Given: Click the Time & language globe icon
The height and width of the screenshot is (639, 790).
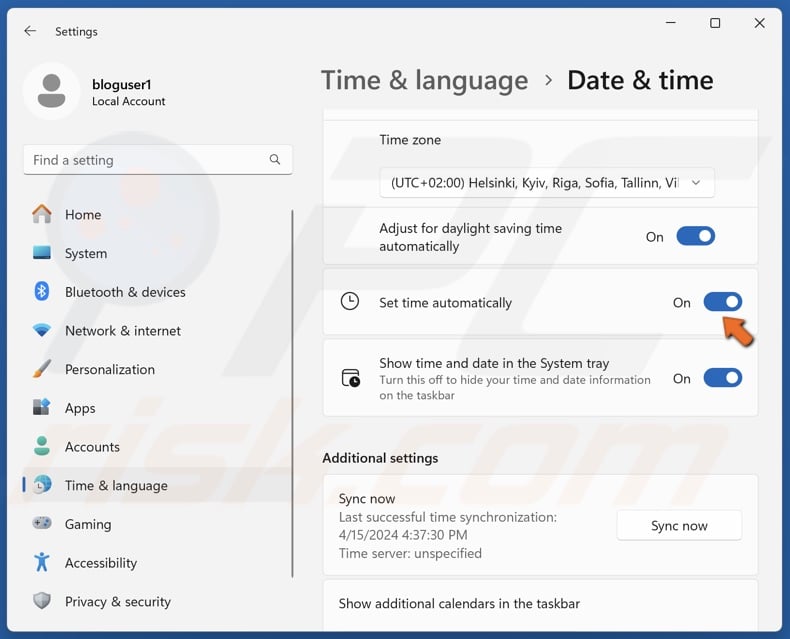Looking at the screenshot, I should pos(42,485).
